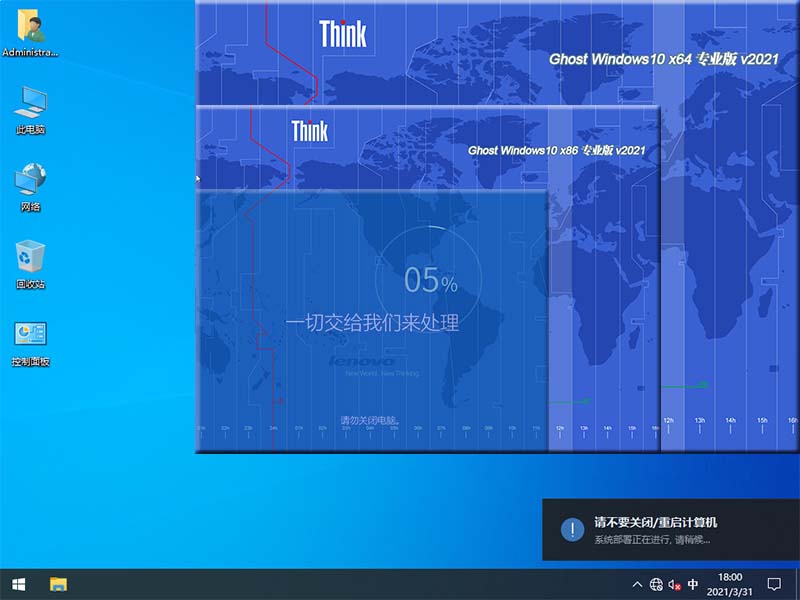Show hidden tray icons chevron
Viewport: 800px width, 600px height.
(637, 584)
